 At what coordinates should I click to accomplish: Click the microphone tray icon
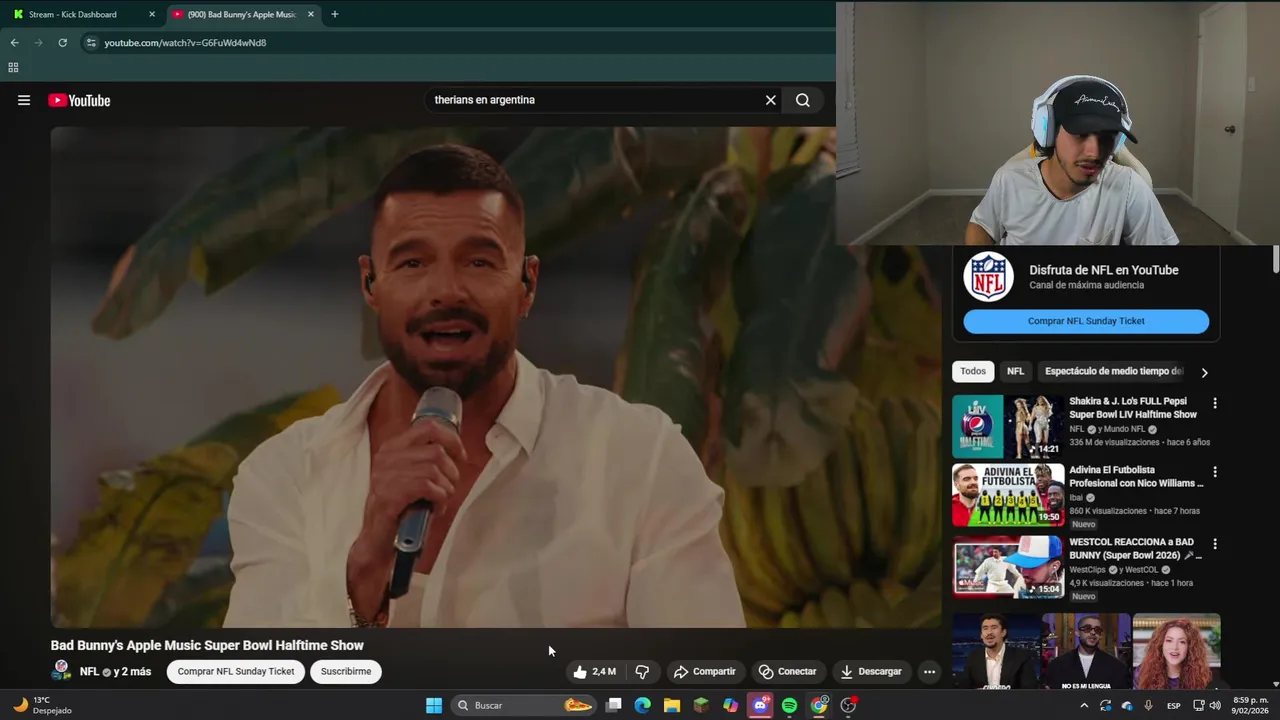click(x=1148, y=705)
